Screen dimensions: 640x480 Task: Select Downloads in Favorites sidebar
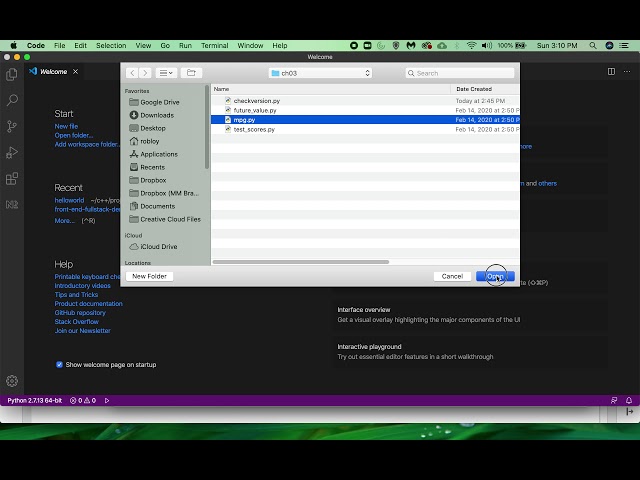[x=152, y=115]
